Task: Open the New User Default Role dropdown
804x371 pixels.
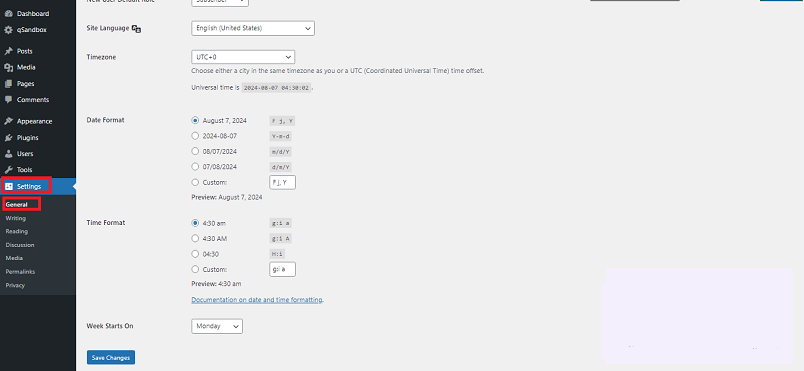Action: pyautogui.click(x=220, y=3)
